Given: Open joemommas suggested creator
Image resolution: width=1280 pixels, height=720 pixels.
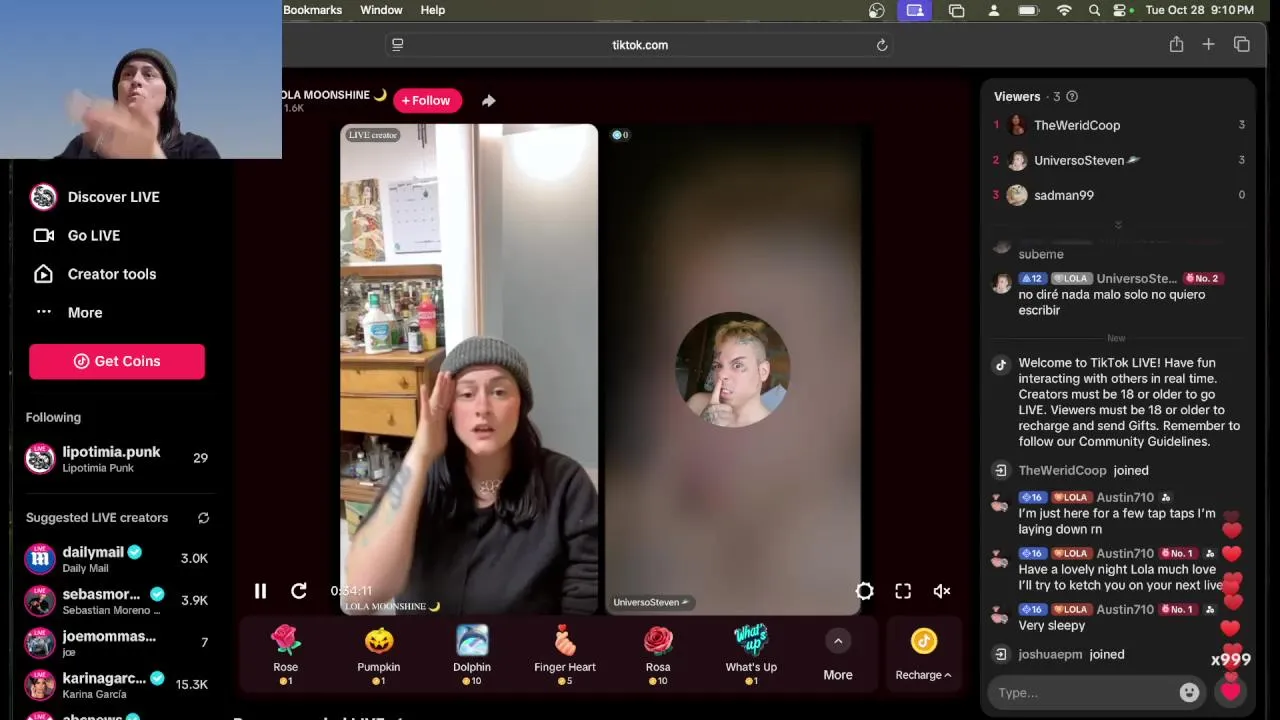Looking at the screenshot, I should pos(117,642).
